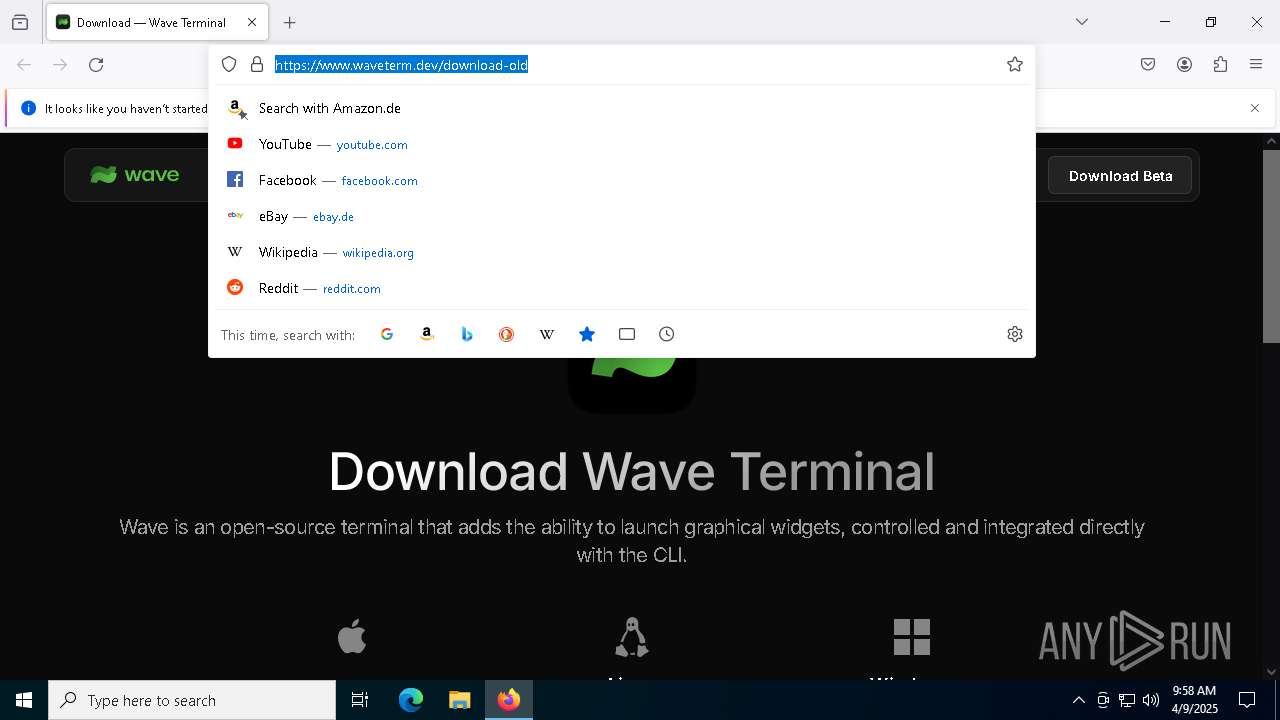
Task: Click Firefox taskbar icon
Action: 509,700
